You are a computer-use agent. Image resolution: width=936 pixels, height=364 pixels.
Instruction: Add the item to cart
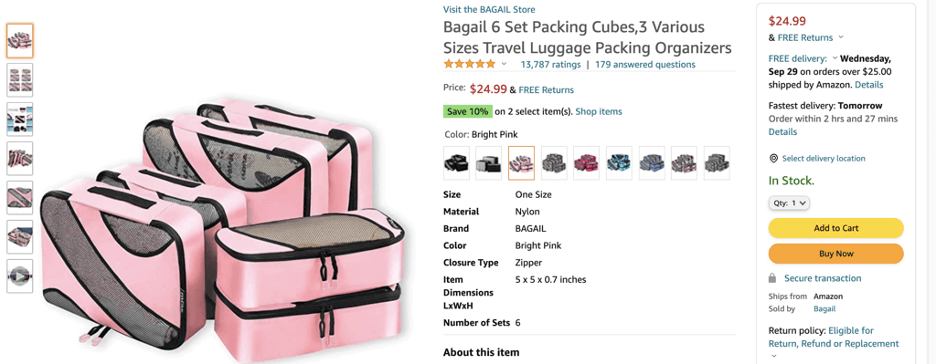(x=836, y=228)
